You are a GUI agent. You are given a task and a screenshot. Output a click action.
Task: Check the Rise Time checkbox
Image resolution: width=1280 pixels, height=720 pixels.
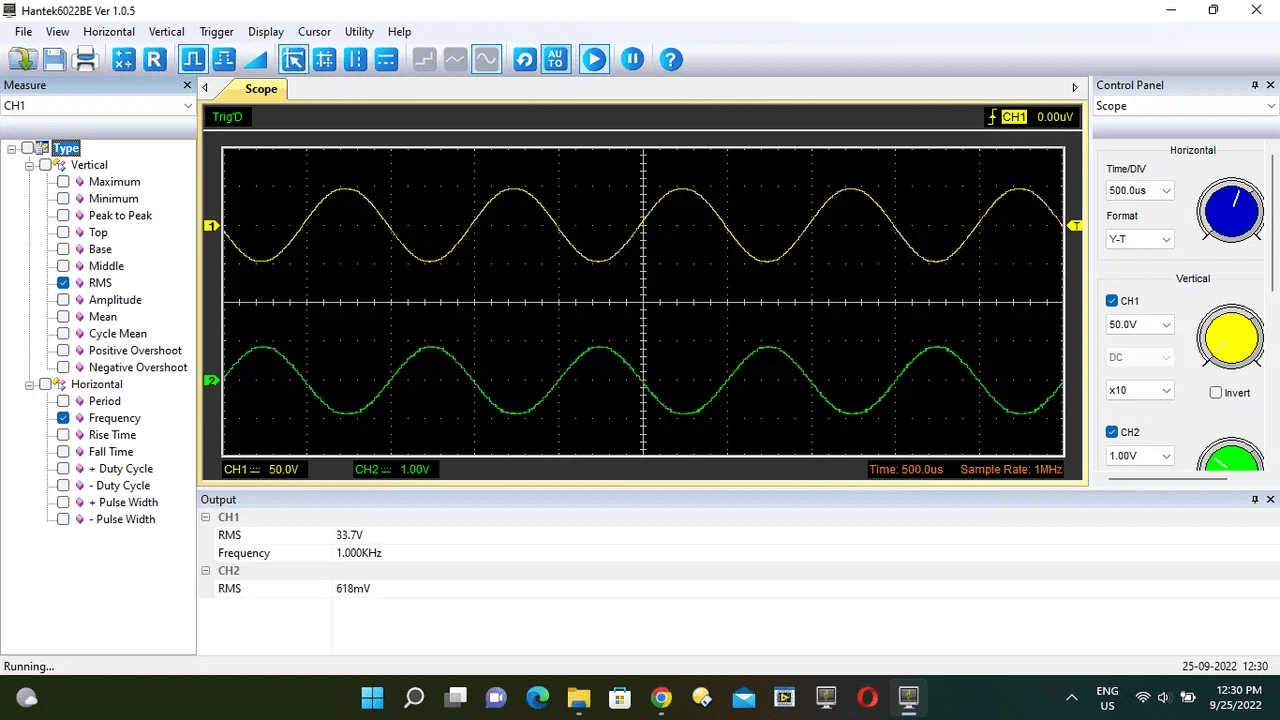pos(63,435)
